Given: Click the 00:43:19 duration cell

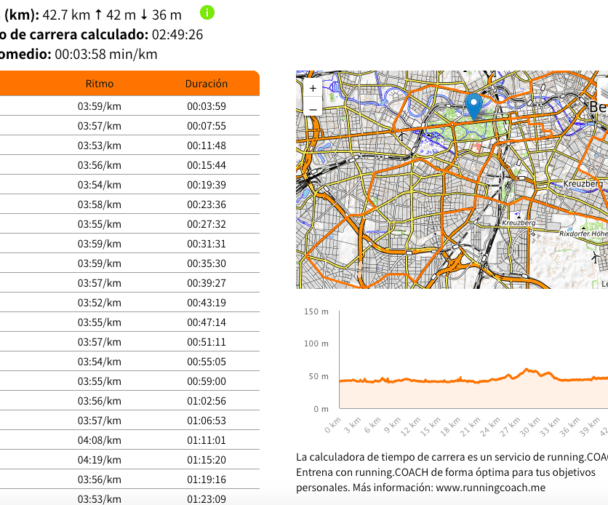Looking at the screenshot, I should (x=206, y=303).
